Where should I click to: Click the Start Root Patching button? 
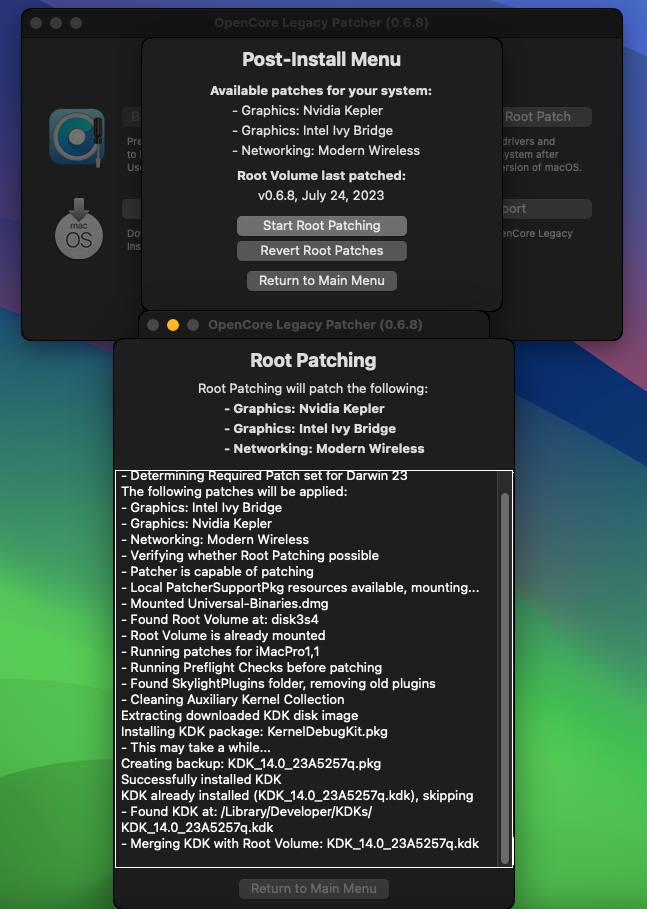click(x=322, y=226)
